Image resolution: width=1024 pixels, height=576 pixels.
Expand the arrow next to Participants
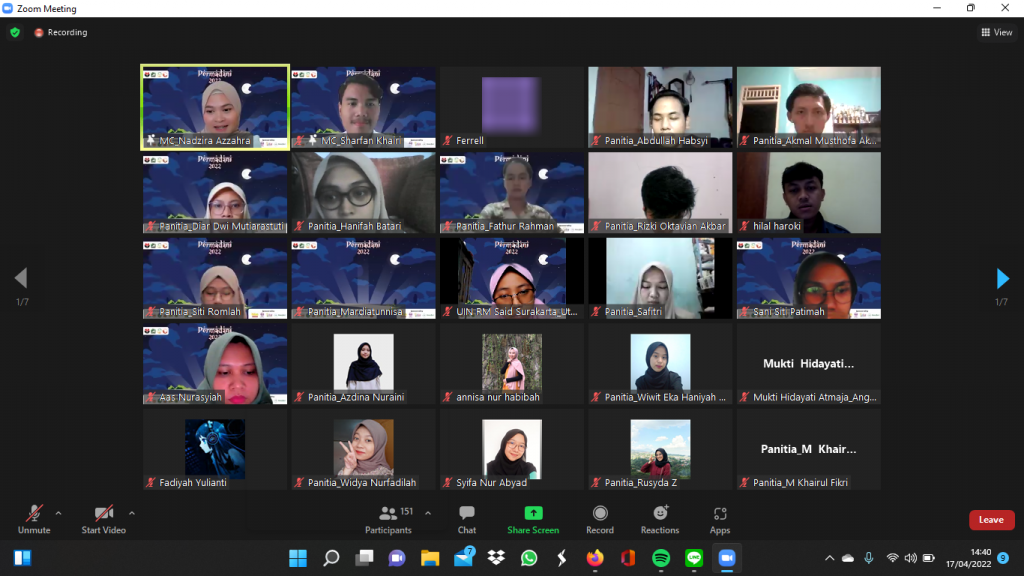click(x=428, y=513)
